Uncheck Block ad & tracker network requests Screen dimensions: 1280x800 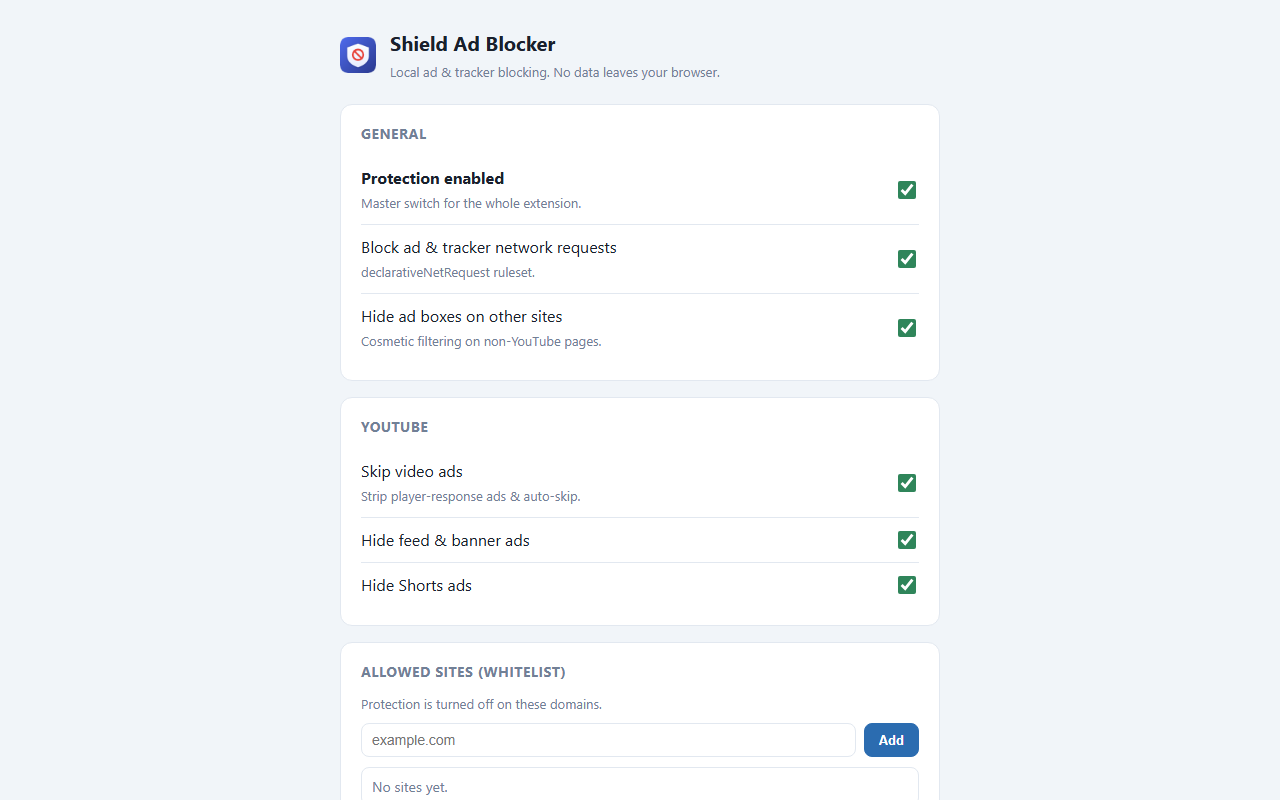click(x=907, y=259)
